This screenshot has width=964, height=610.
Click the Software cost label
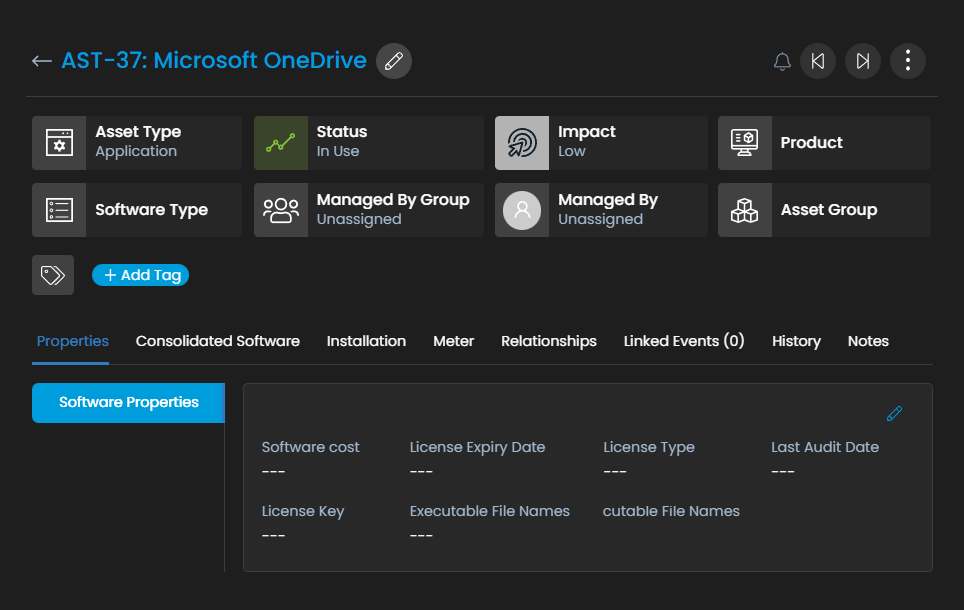[x=310, y=447]
